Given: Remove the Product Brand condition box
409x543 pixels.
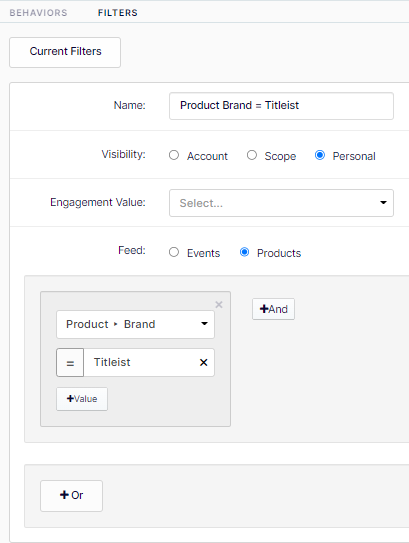Looking at the screenshot, I should [x=219, y=305].
